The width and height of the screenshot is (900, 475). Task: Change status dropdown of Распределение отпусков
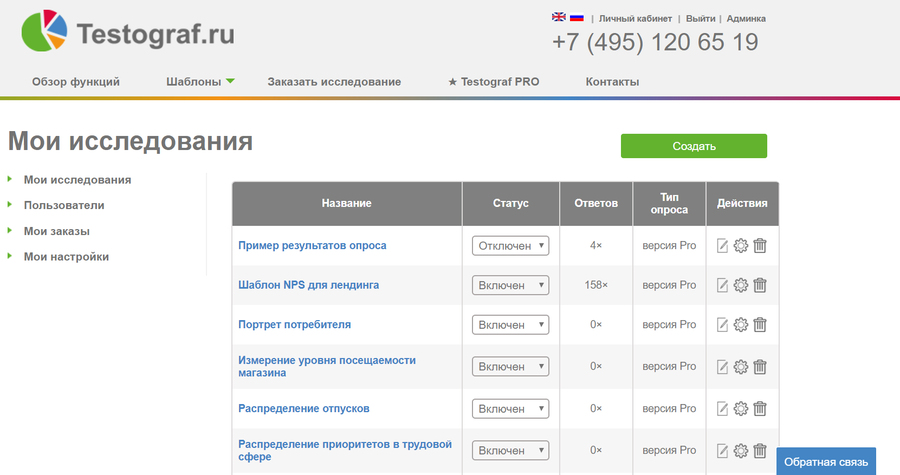pos(510,408)
